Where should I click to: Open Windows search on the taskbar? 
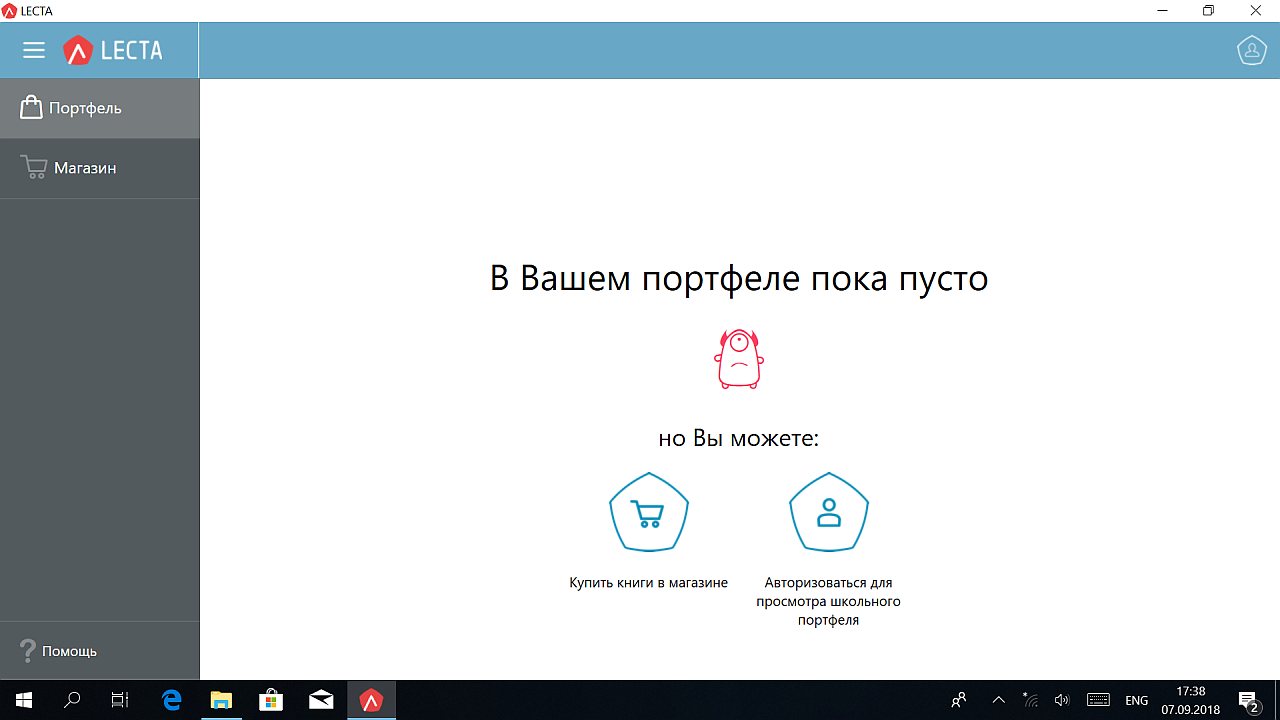click(72, 700)
